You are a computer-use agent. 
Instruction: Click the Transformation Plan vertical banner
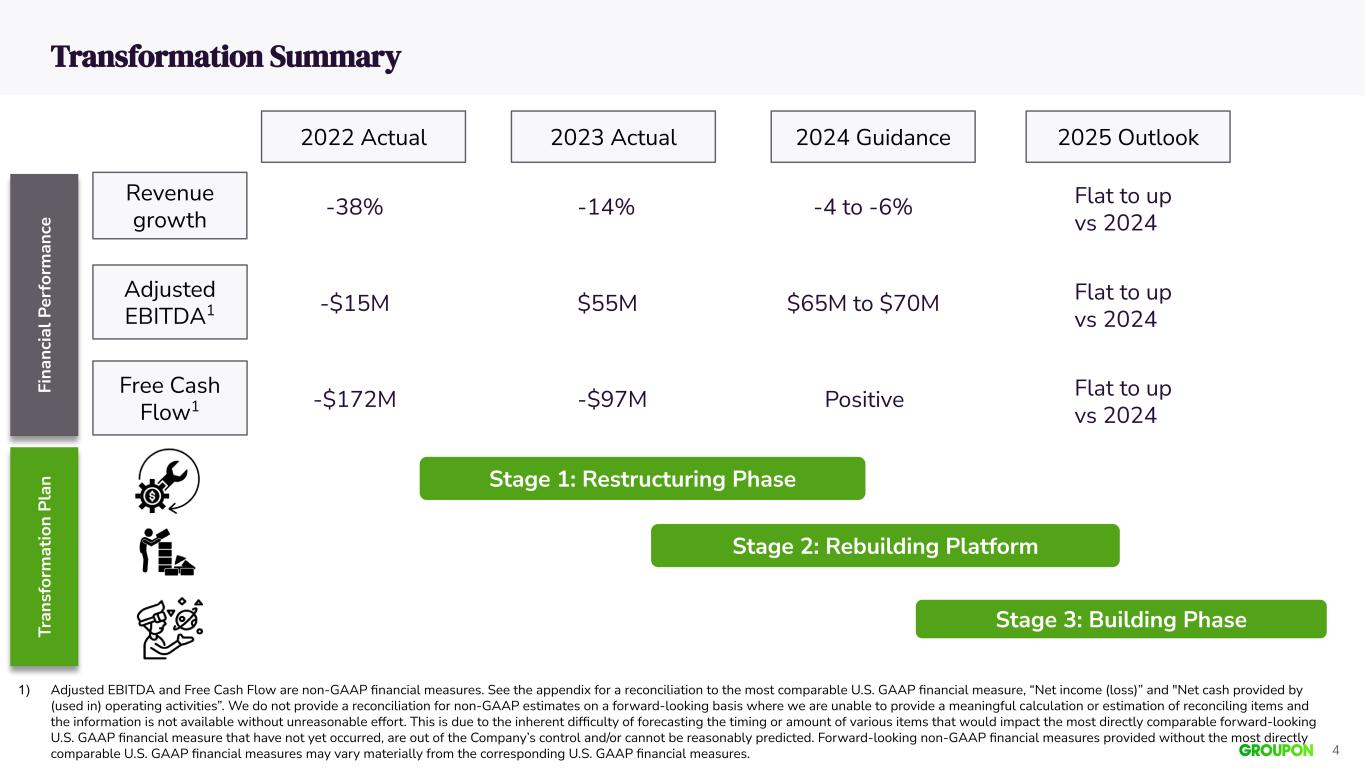point(44,556)
